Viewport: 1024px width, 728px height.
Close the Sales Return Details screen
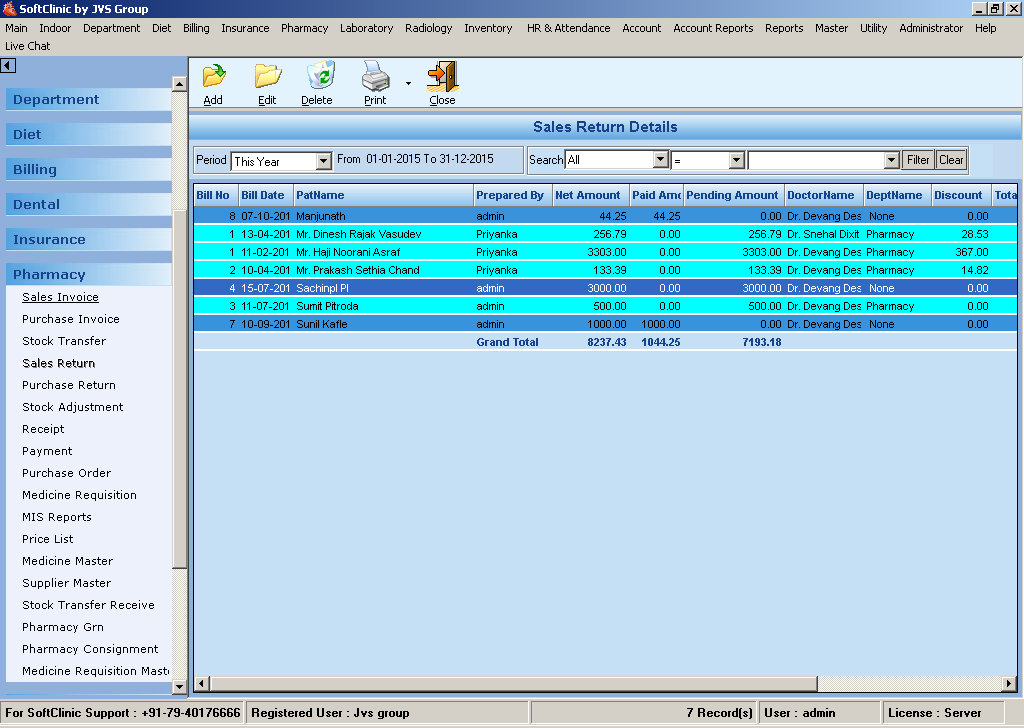pyautogui.click(x=441, y=82)
